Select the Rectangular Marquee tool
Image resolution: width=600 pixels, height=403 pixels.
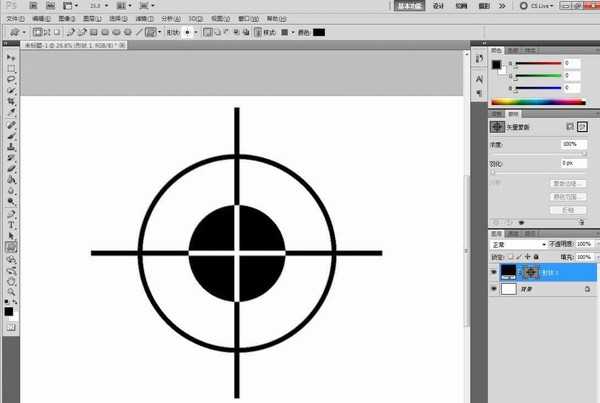click(11, 67)
